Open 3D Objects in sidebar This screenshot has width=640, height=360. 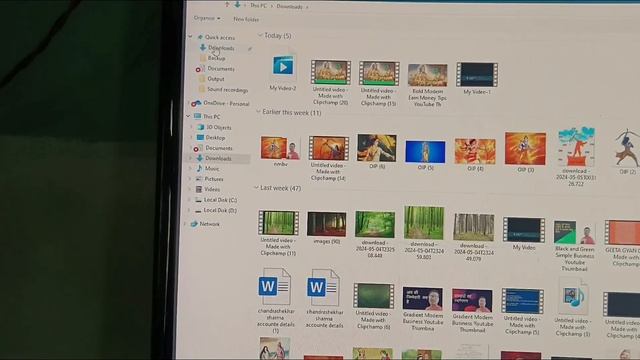(x=218, y=127)
